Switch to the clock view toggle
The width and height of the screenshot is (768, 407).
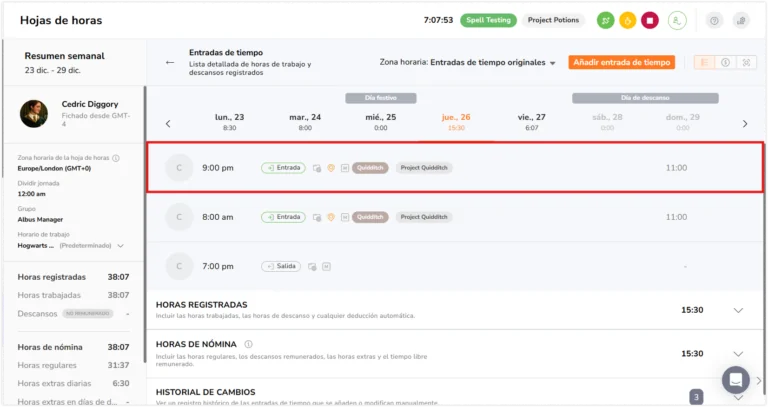(725, 63)
